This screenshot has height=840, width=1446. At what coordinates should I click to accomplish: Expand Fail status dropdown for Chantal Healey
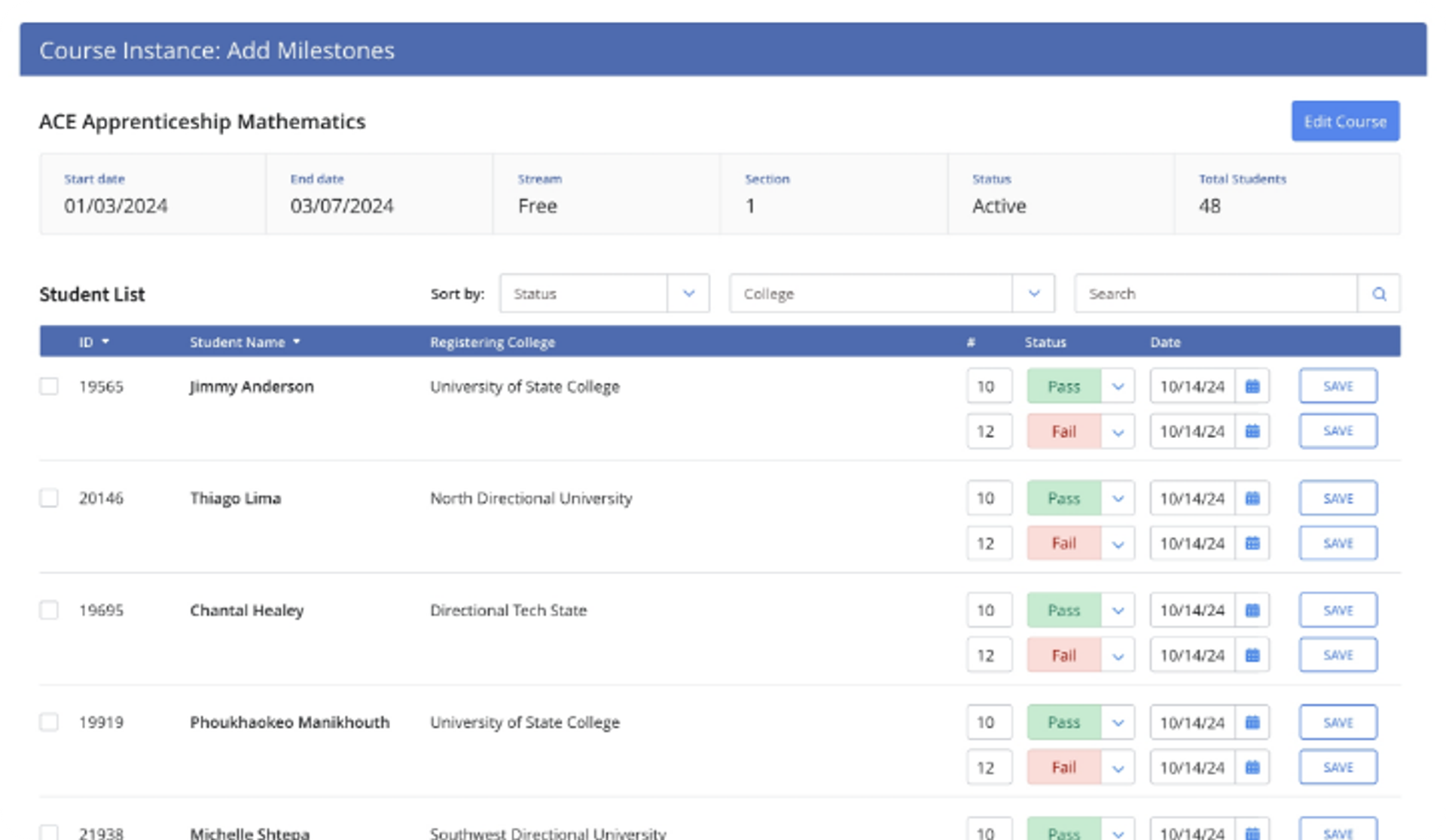[x=1118, y=656]
